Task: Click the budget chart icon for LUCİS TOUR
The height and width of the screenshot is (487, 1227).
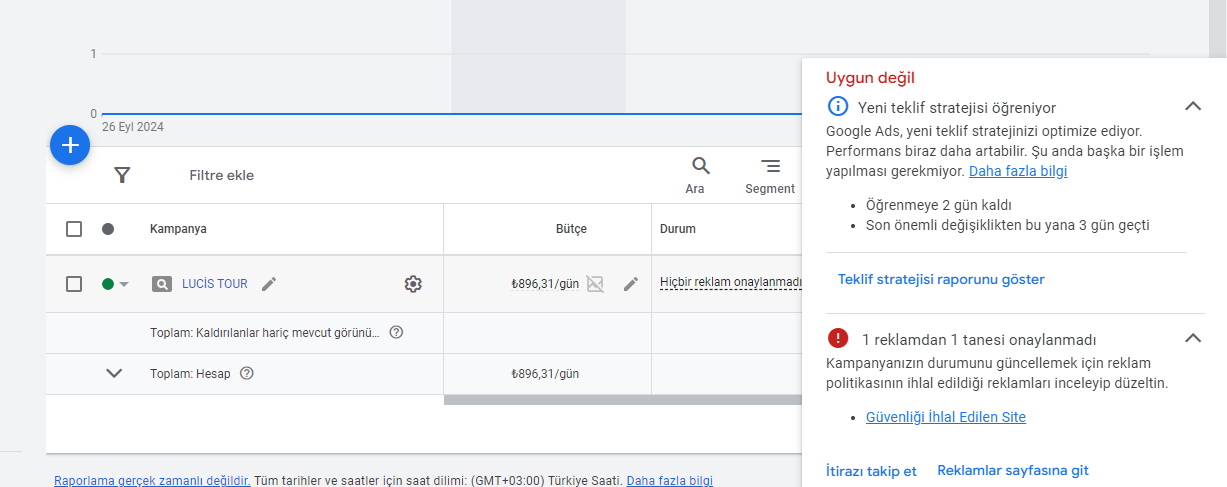Action: [595, 284]
